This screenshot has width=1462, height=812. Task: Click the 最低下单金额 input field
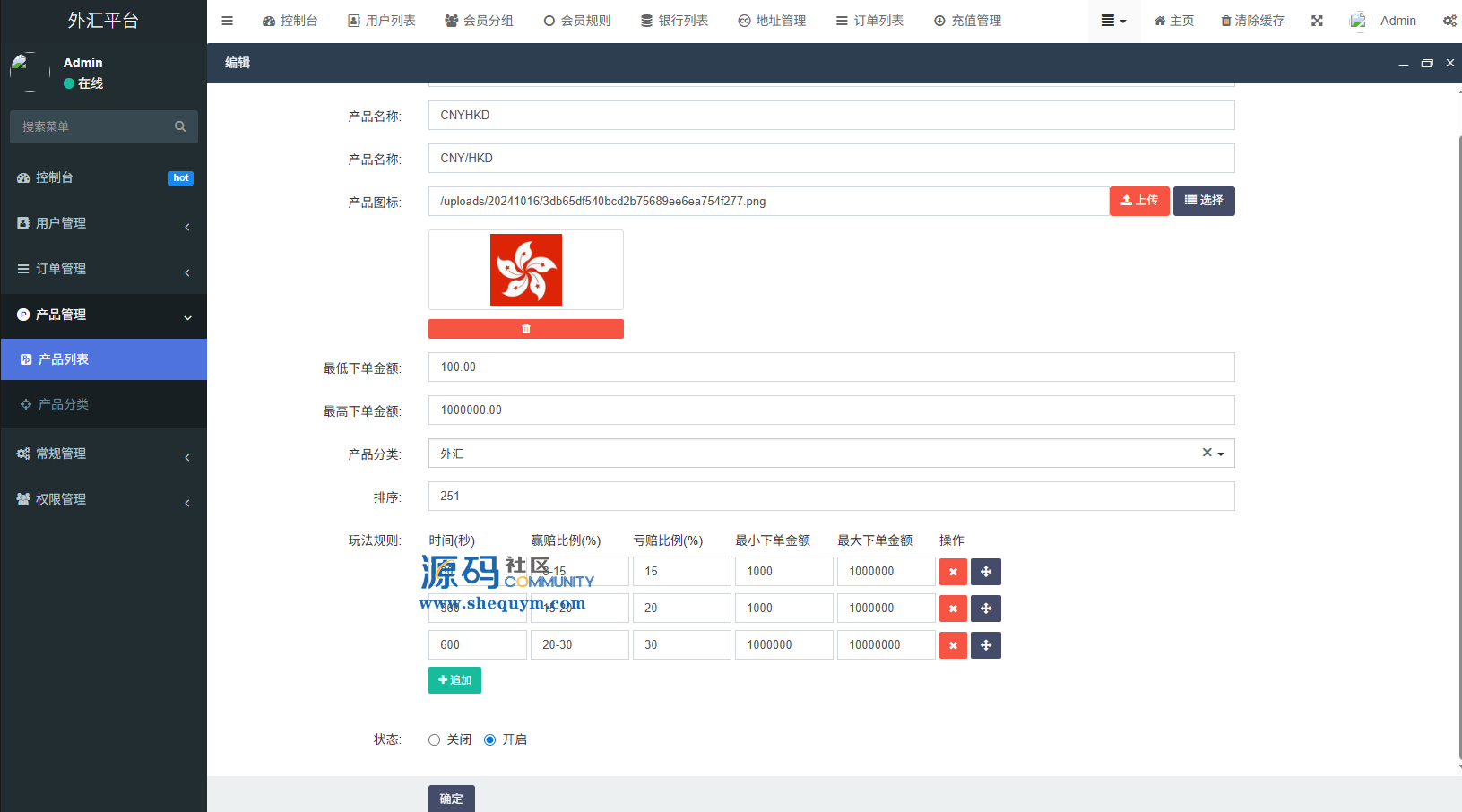[x=830, y=367]
